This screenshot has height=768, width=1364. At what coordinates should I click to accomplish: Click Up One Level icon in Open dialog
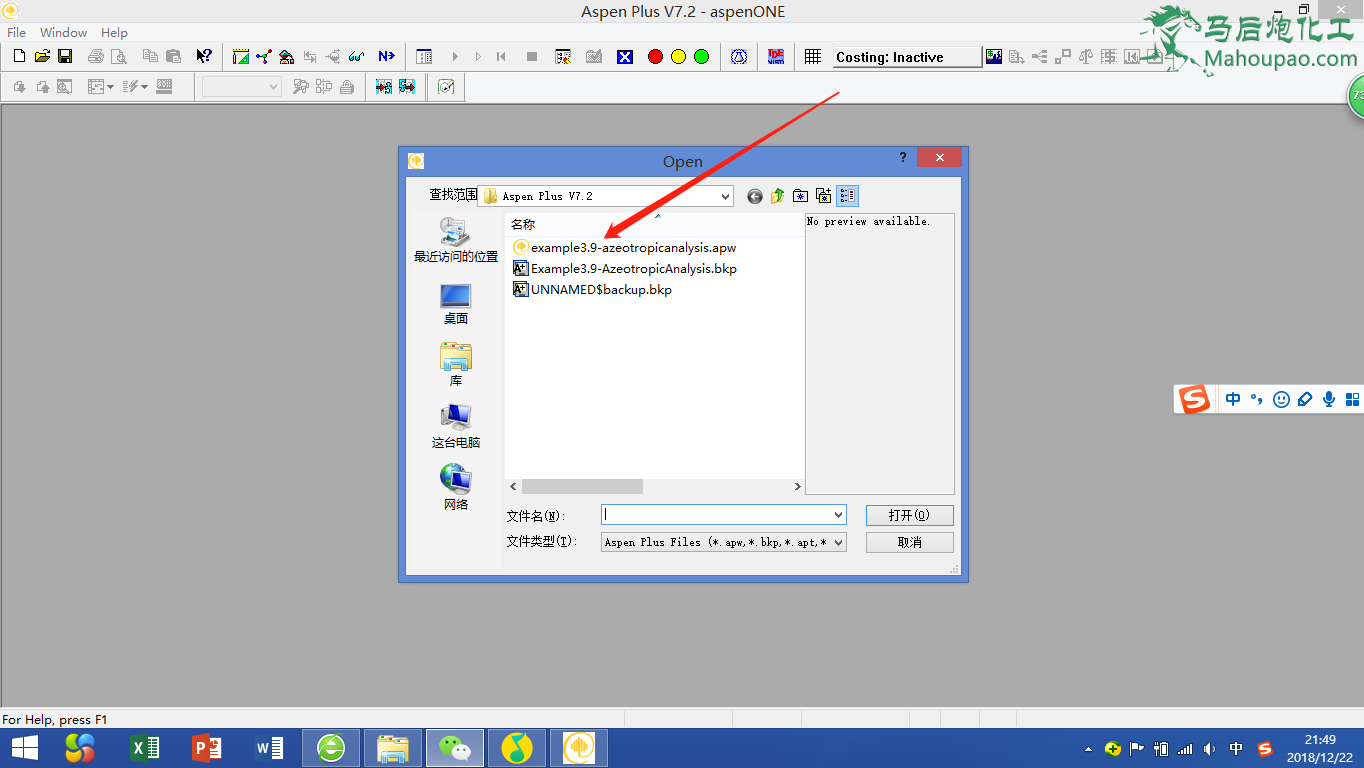click(777, 196)
